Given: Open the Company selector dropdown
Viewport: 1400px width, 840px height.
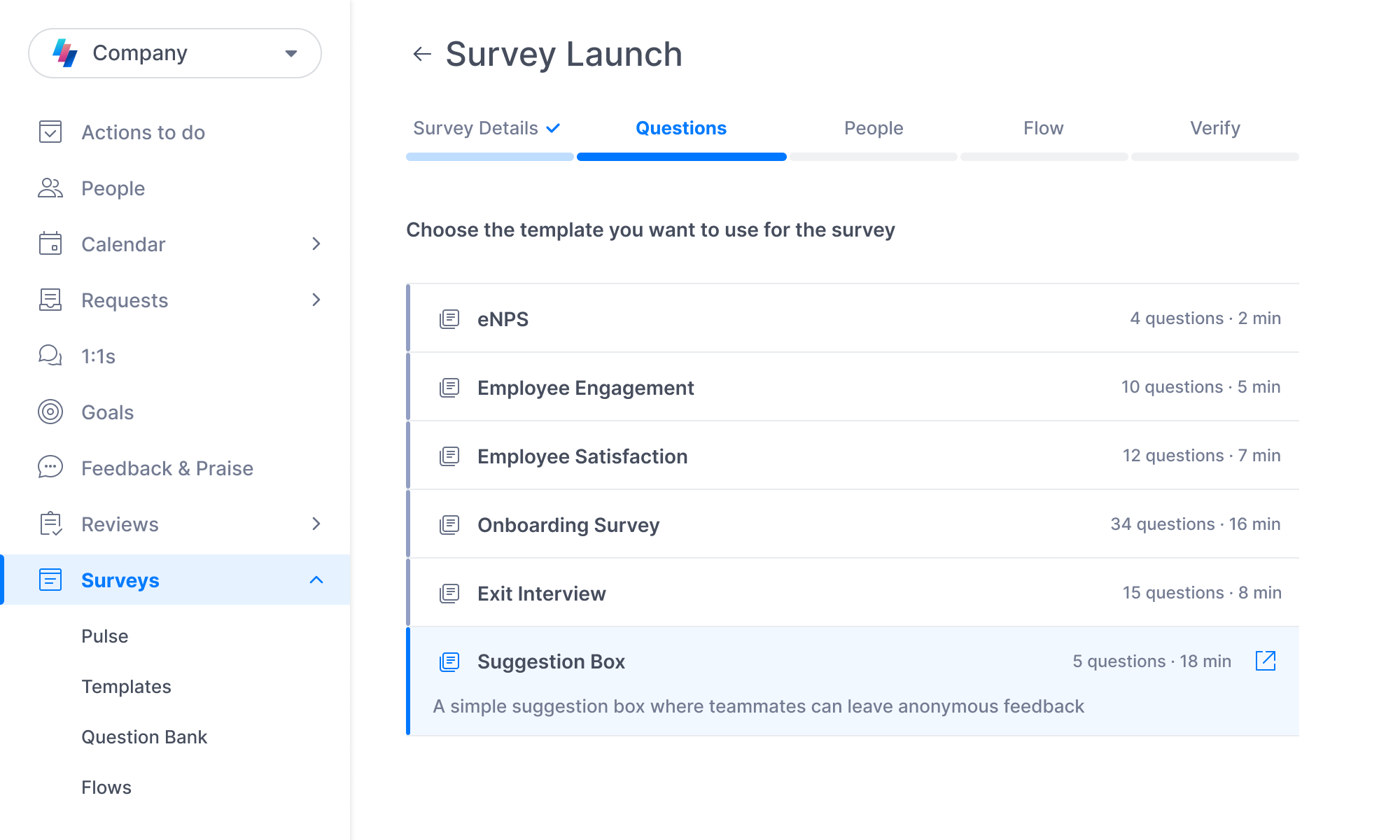Looking at the screenshot, I should [x=175, y=53].
